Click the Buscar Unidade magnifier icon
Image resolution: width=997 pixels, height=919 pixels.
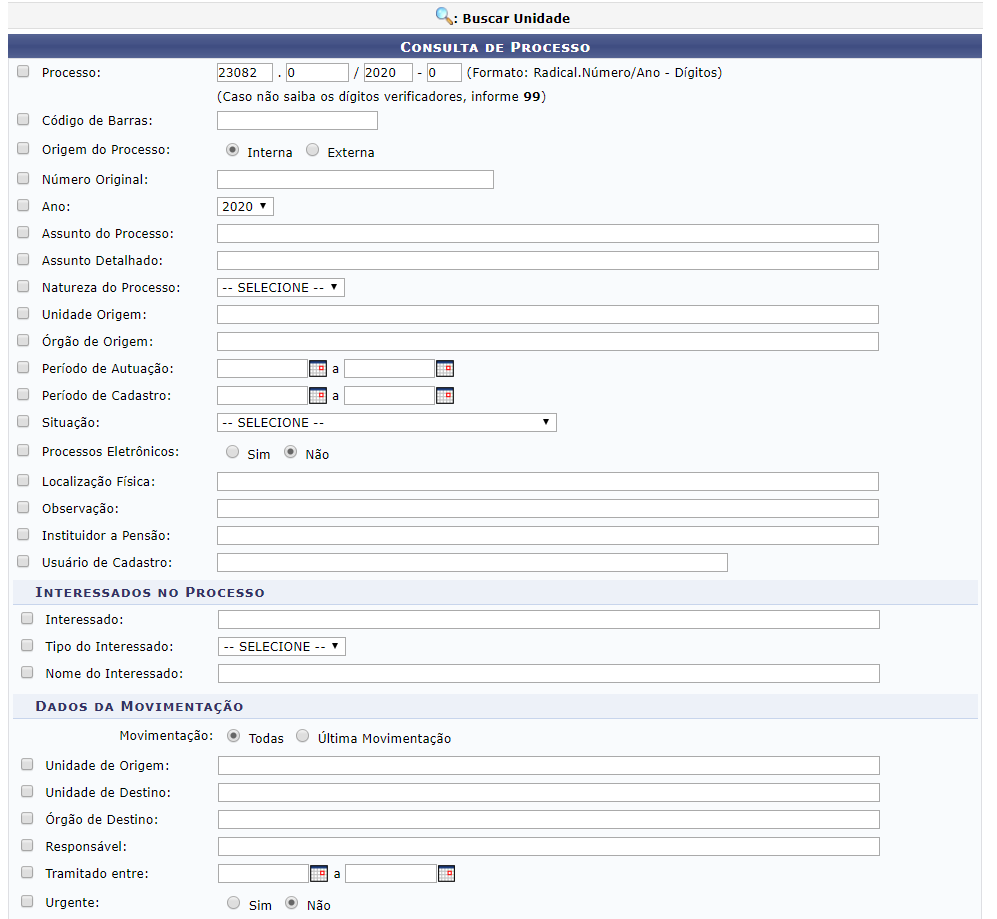tap(444, 16)
